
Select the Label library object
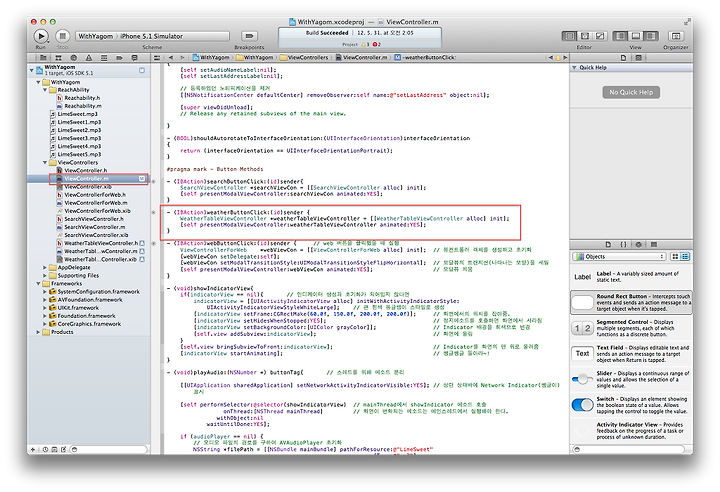point(631,277)
